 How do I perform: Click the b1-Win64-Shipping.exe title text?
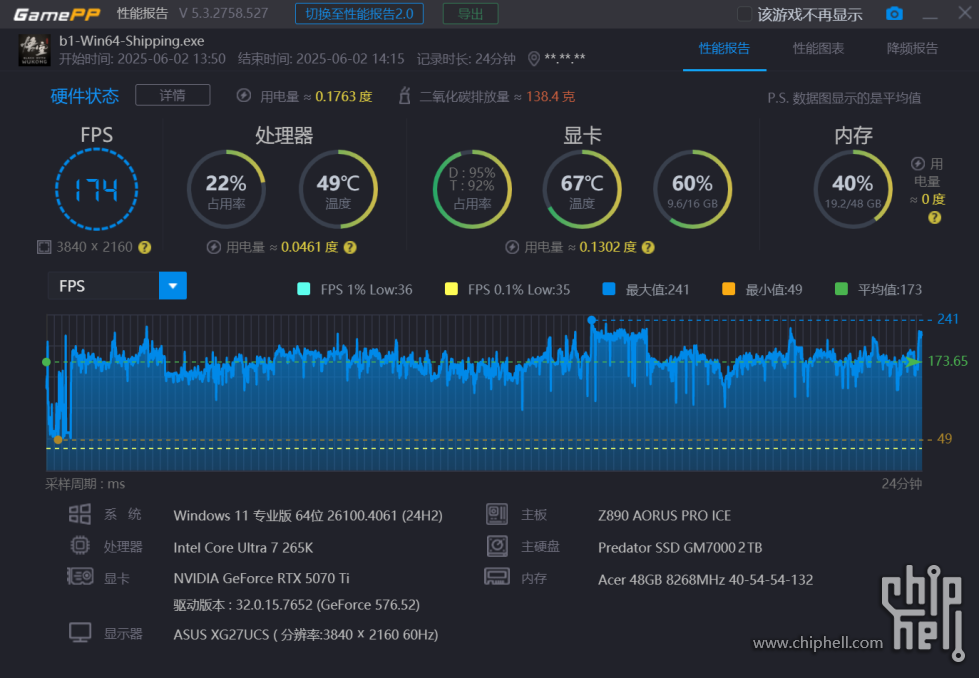[132, 41]
